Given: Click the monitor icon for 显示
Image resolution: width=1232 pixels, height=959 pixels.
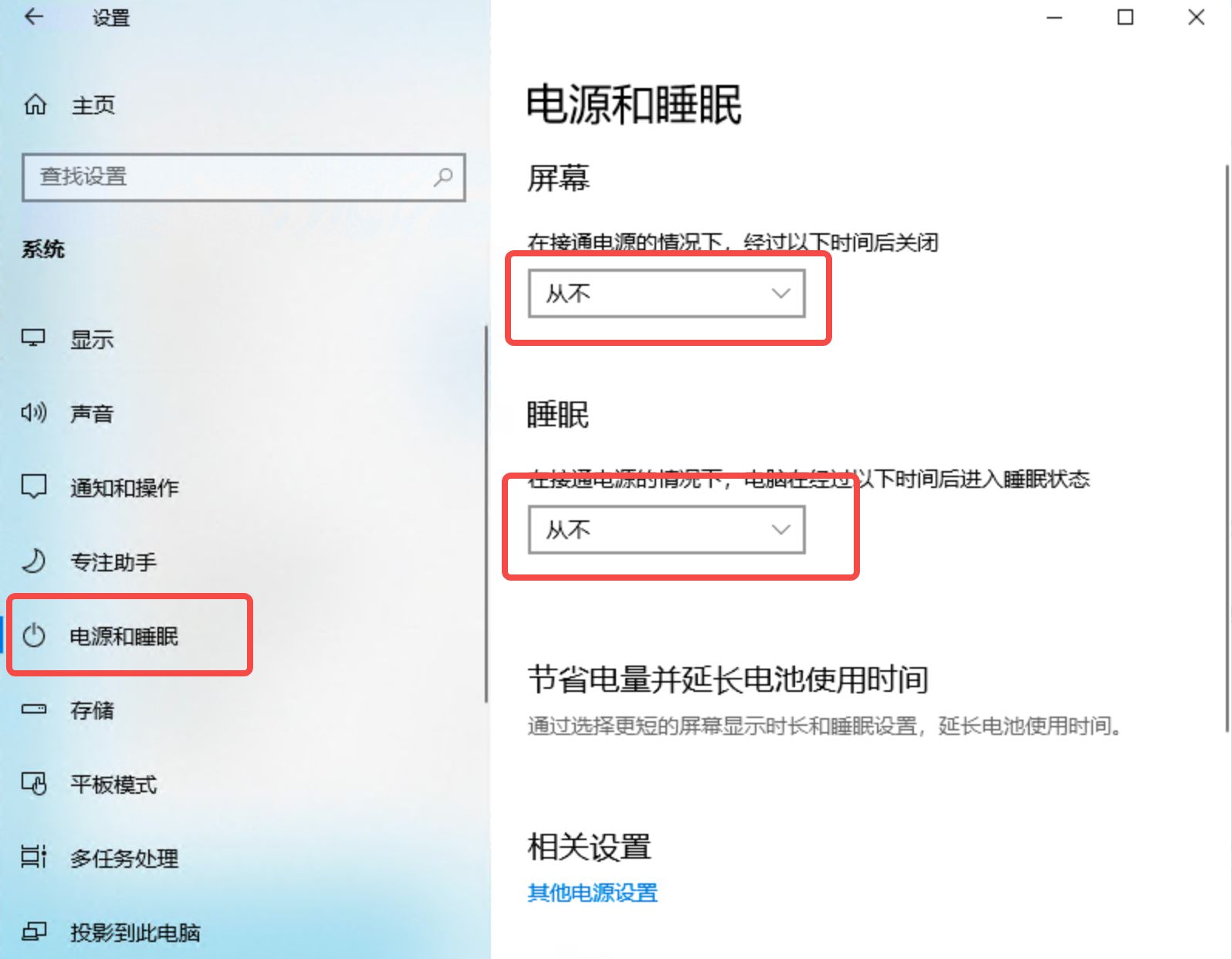Looking at the screenshot, I should point(34,339).
